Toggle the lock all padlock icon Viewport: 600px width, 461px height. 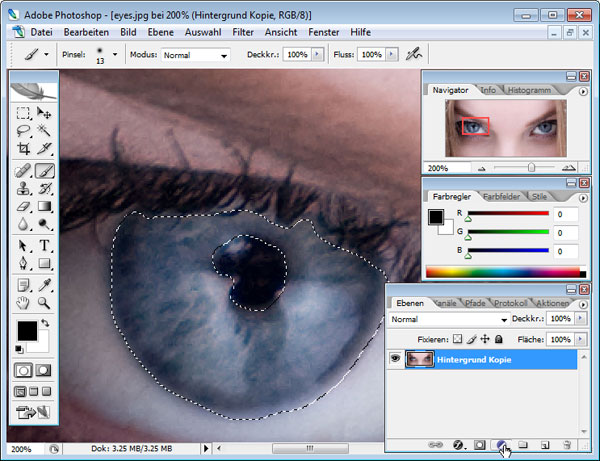498,340
